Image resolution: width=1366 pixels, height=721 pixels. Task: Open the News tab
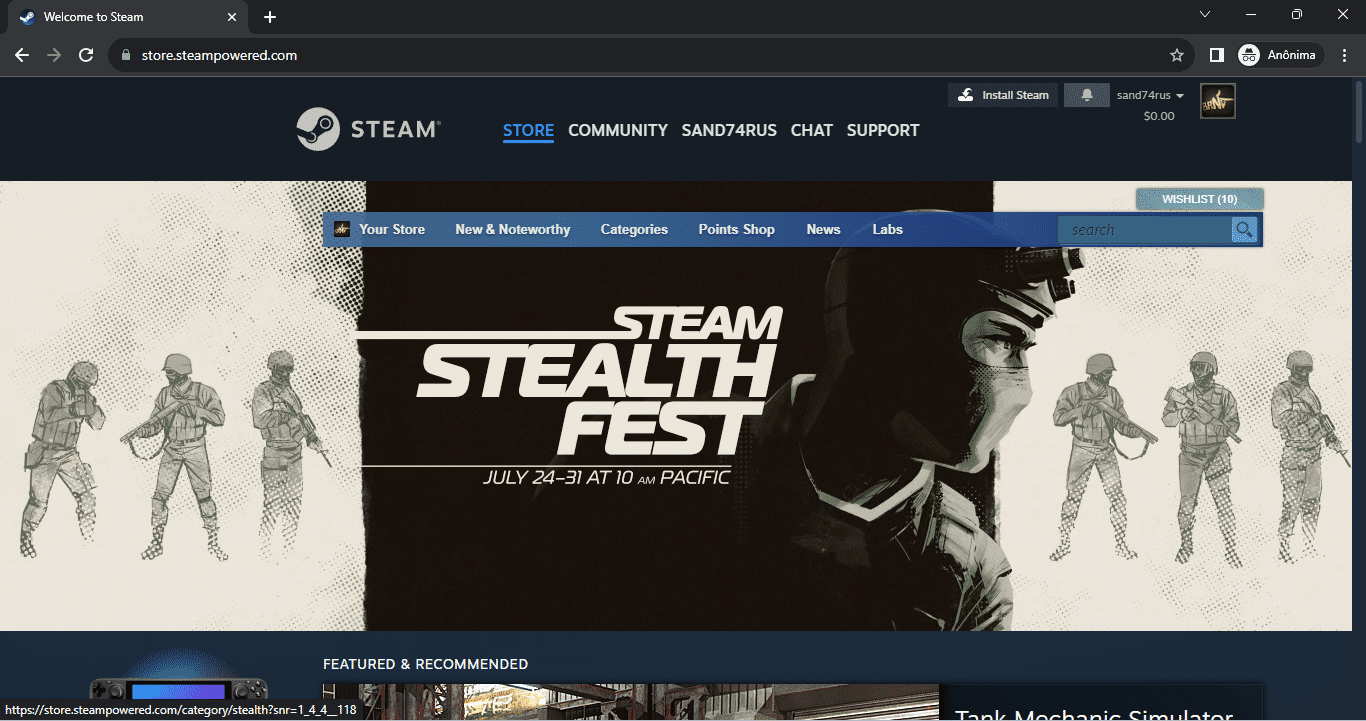click(824, 229)
